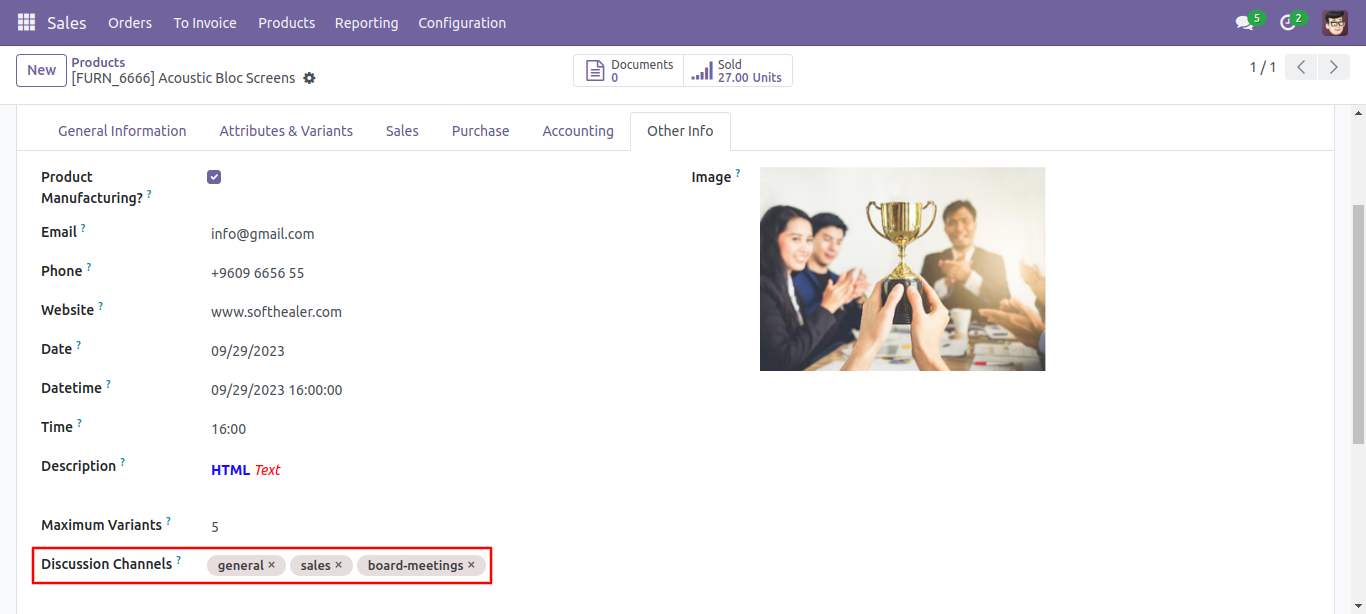Show help tooltip for Maximum Variants
The image size is (1366, 614).
168,521
